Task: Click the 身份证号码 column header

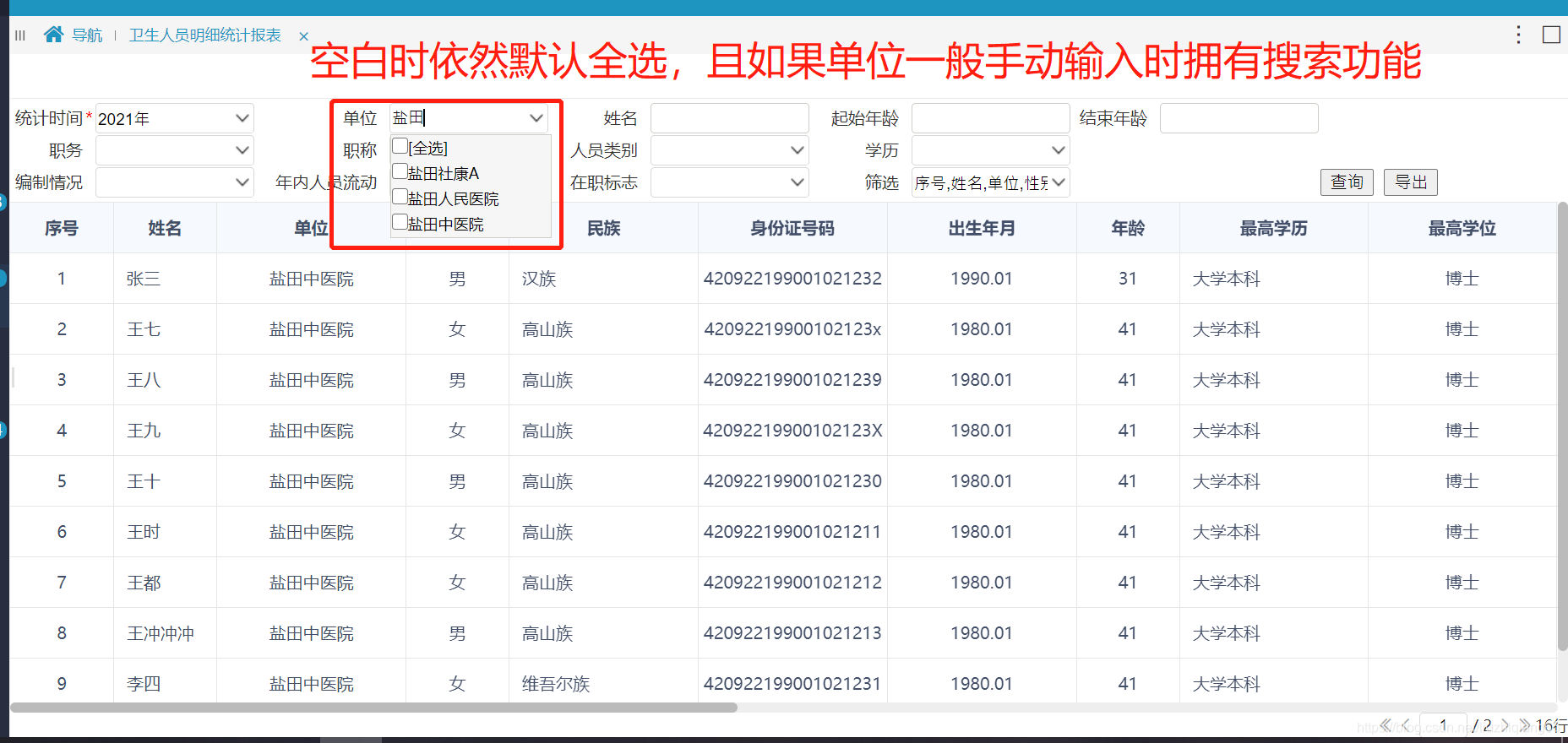Action: 792,228
